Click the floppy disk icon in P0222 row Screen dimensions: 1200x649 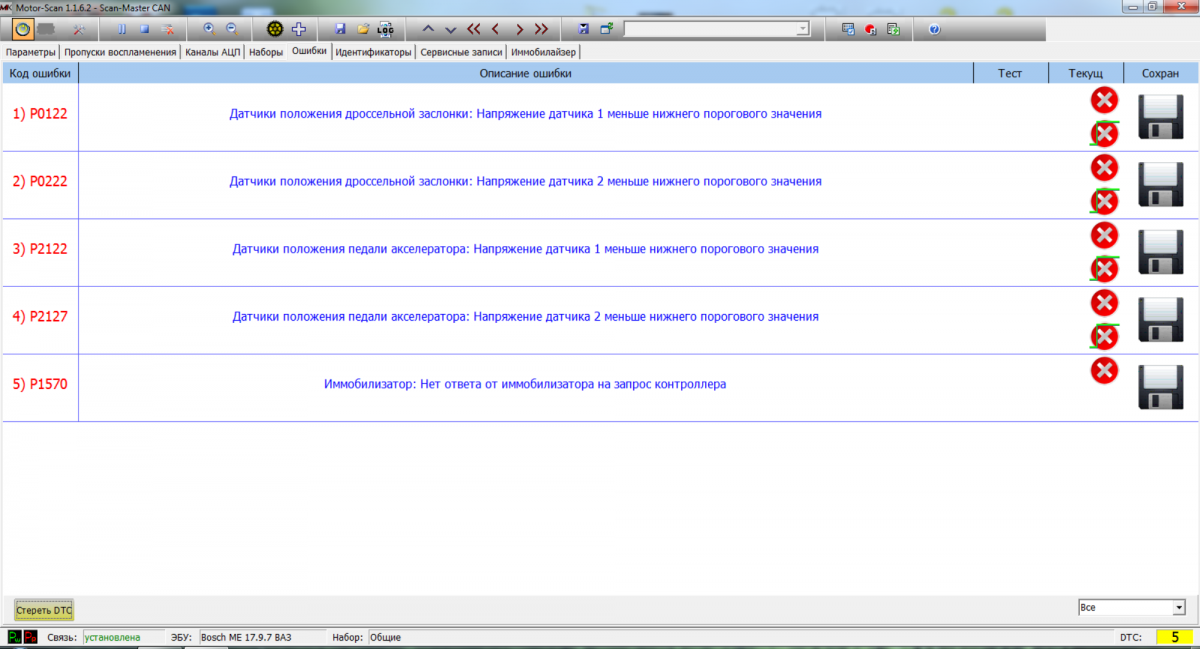(x=1161, y=184)
